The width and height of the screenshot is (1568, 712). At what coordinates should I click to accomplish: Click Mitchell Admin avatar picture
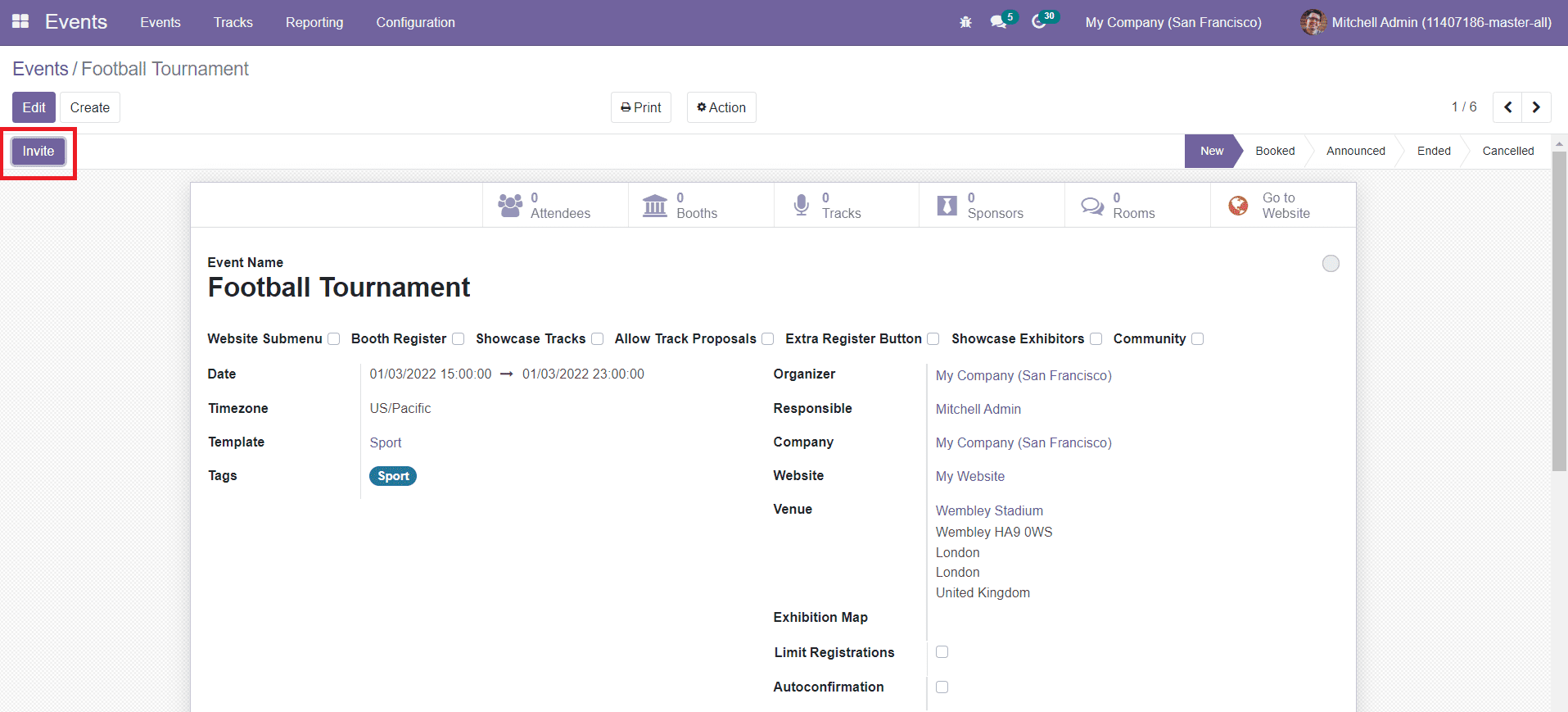[x=1313, y=22]
